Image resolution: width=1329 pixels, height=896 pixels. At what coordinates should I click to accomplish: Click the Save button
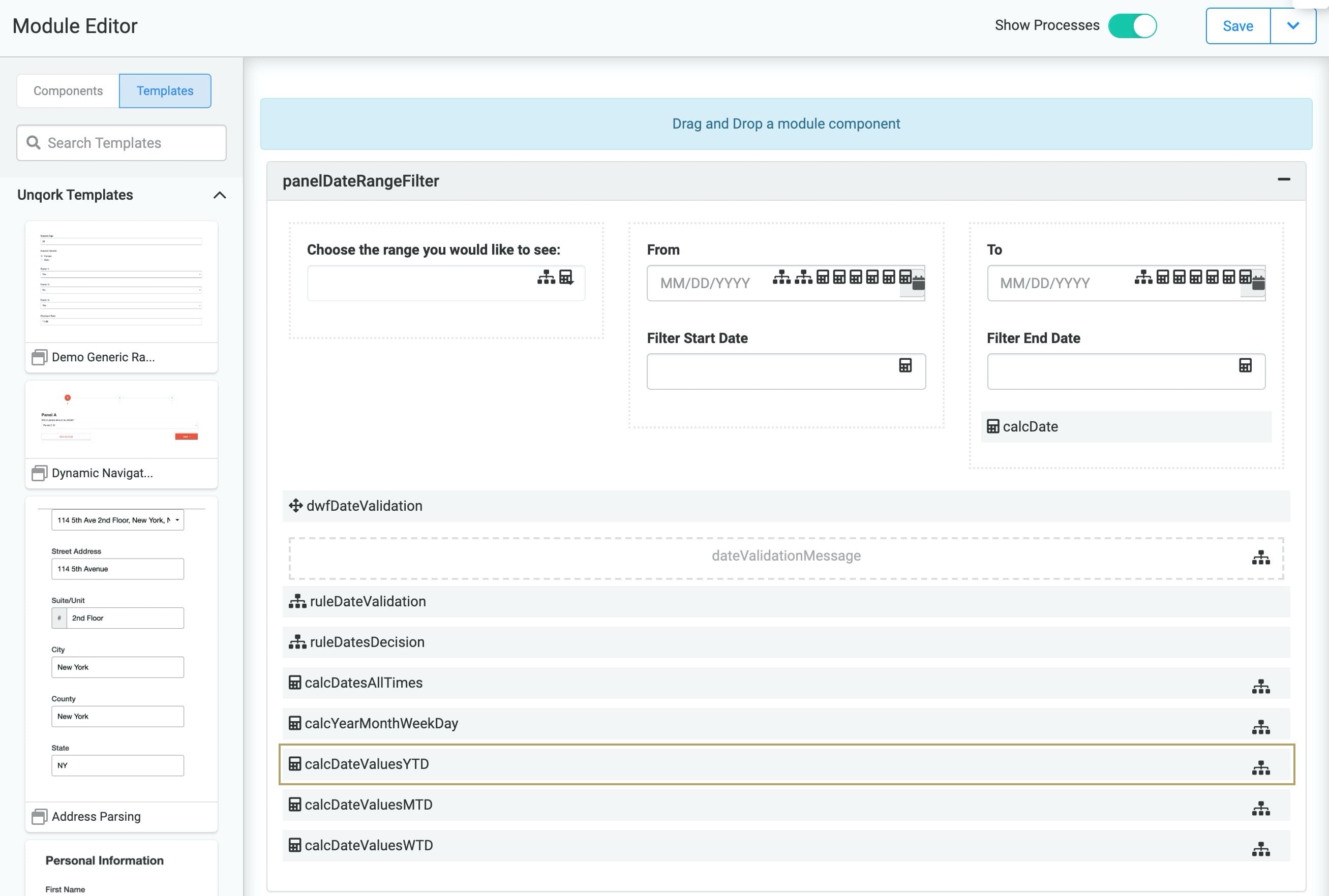[1237, 26]
